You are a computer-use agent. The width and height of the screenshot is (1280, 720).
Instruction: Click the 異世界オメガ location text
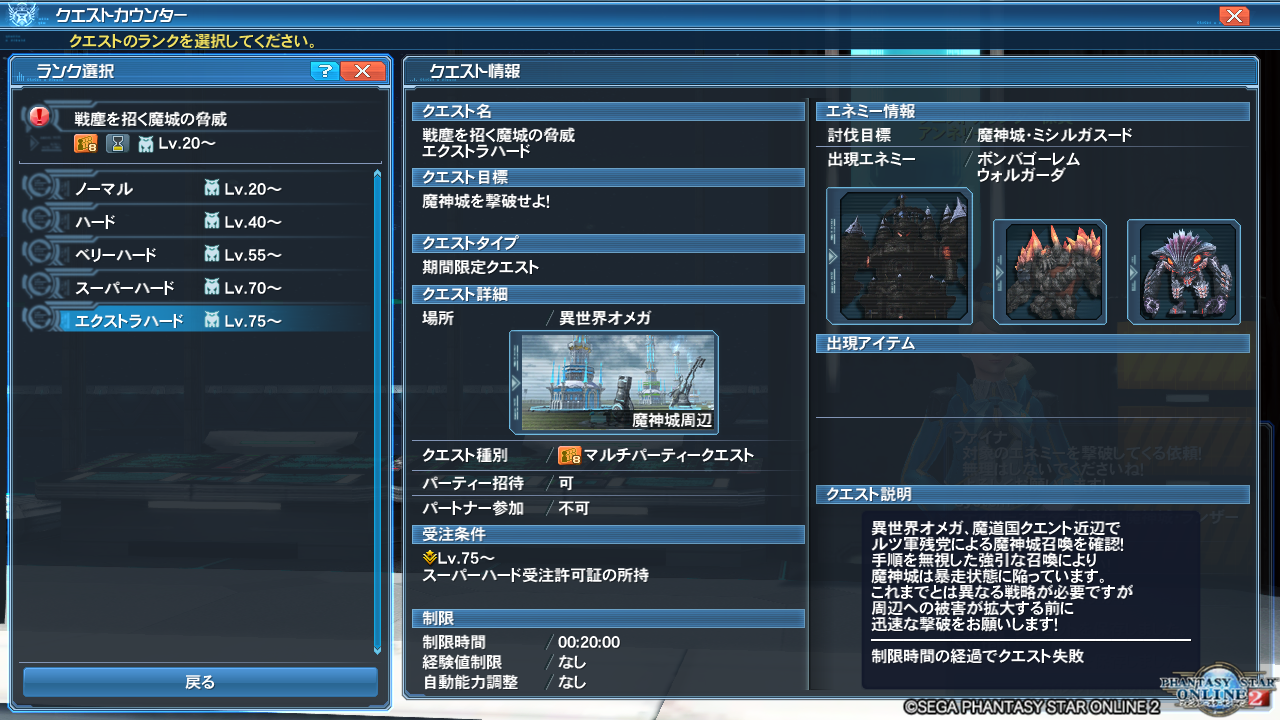click(604, 318)
